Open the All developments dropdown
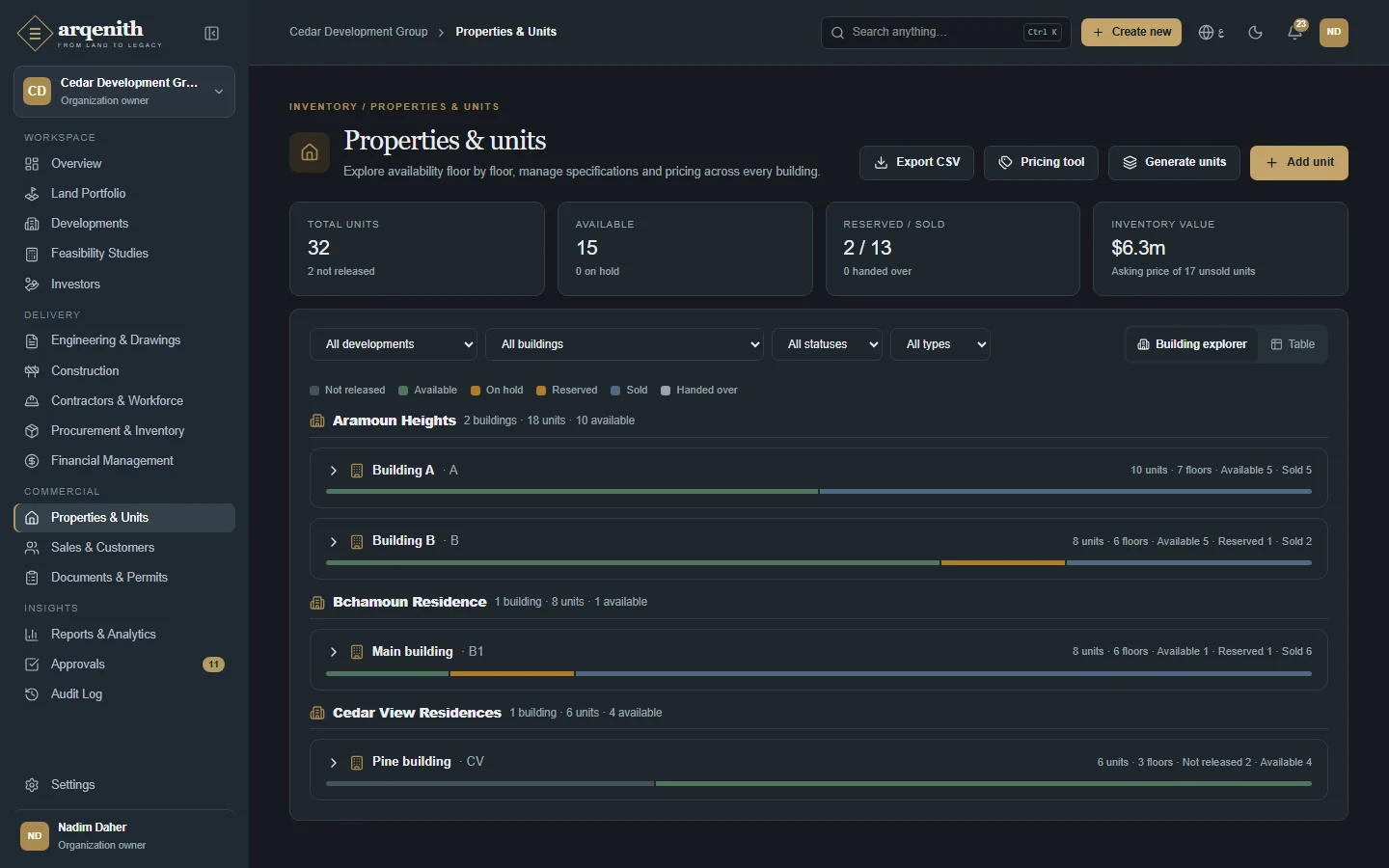 [x=394, y=344]
